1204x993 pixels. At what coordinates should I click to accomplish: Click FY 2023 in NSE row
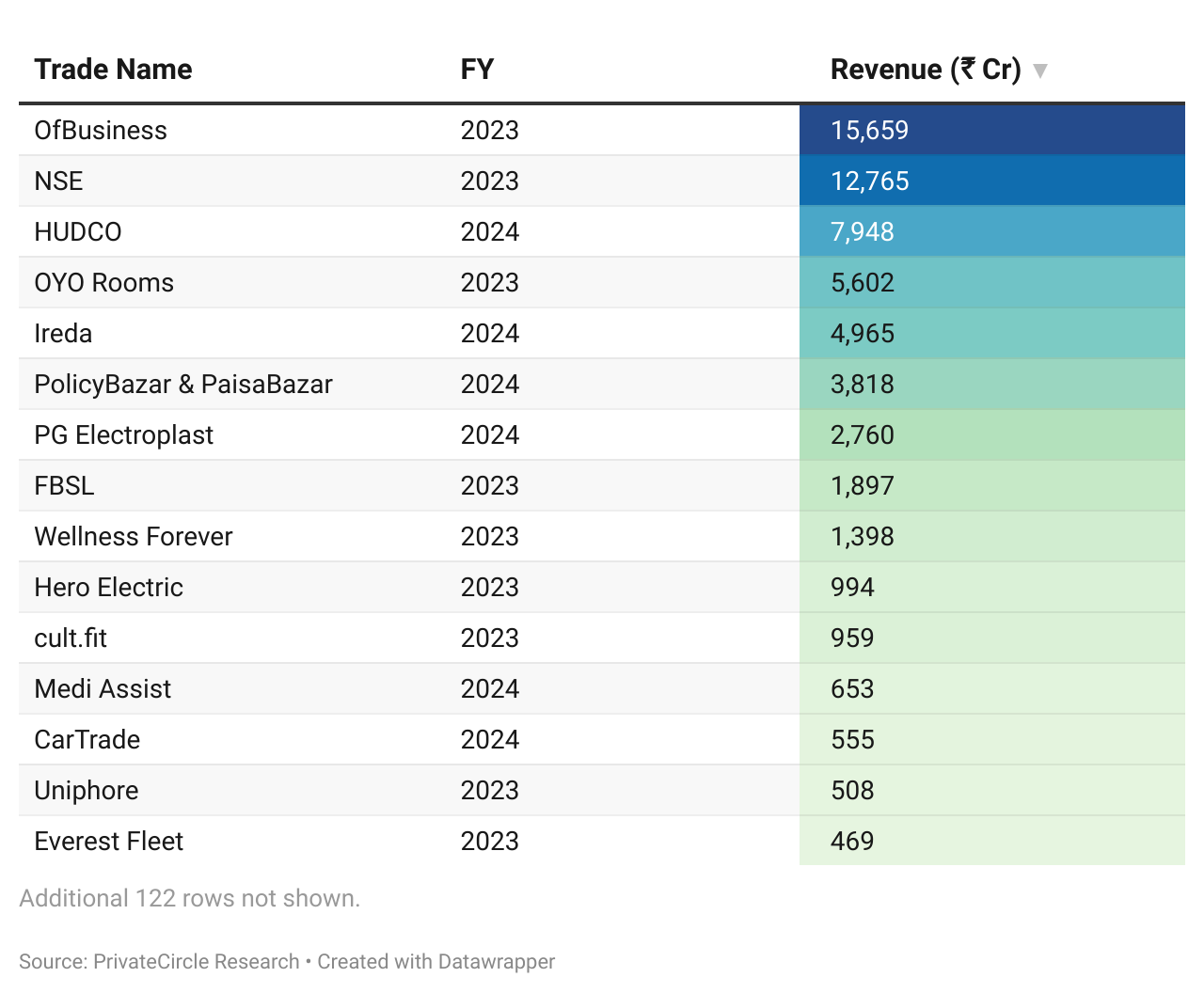click(x=490, y=181)
